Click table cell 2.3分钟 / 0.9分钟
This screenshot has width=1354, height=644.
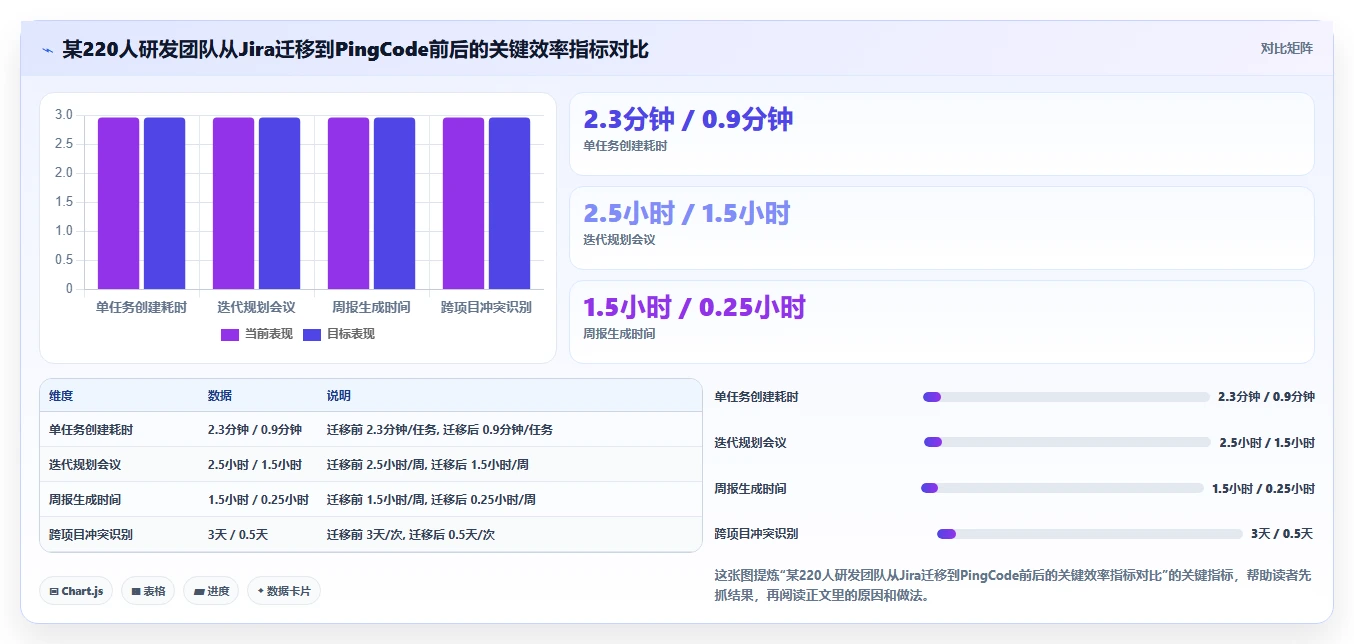(255, 430)
